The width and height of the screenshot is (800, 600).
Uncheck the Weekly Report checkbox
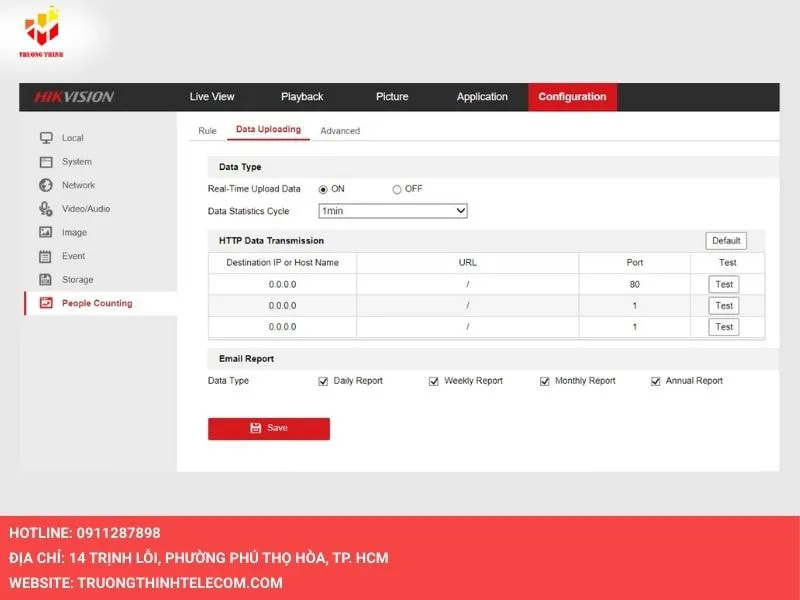pyautogui.click(x=433, y=381)
